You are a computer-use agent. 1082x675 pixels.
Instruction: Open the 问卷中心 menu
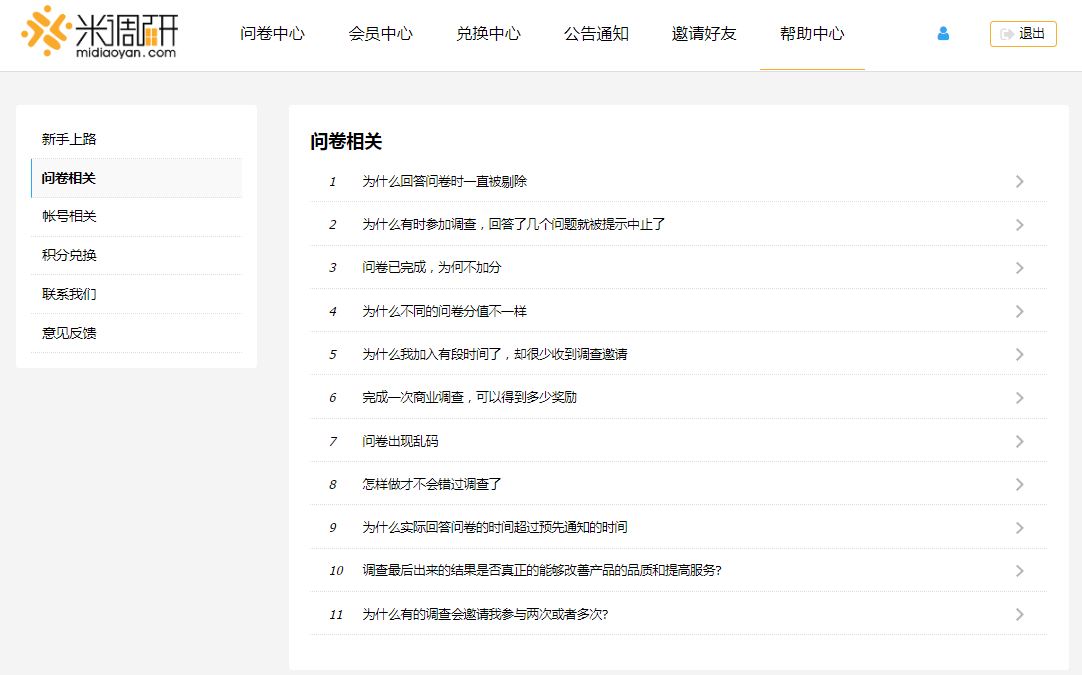click(272, 34)
